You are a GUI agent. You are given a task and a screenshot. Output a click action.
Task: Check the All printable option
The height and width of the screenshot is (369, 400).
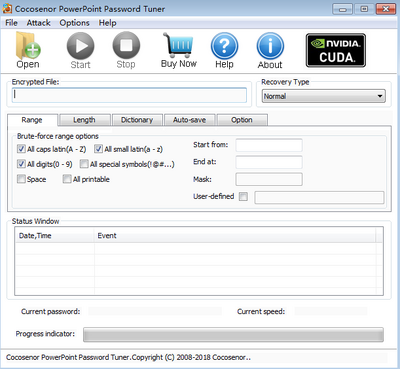pyautogui.click(x=67, y=179)
